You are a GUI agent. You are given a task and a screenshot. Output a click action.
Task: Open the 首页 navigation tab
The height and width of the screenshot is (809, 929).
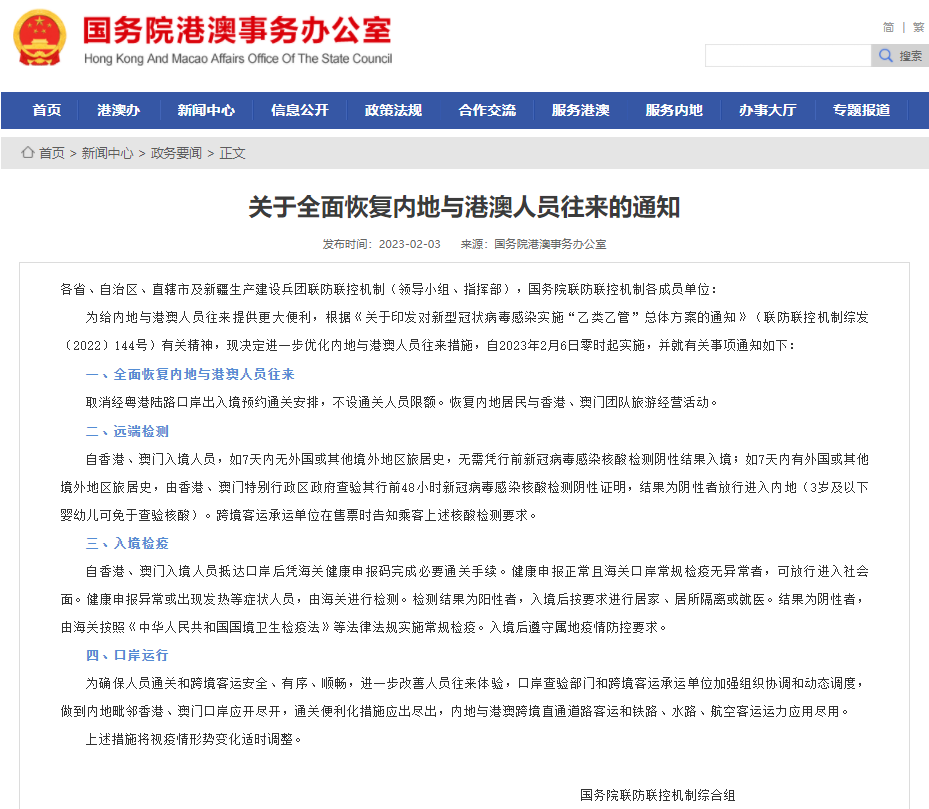[x=46, y=110]
